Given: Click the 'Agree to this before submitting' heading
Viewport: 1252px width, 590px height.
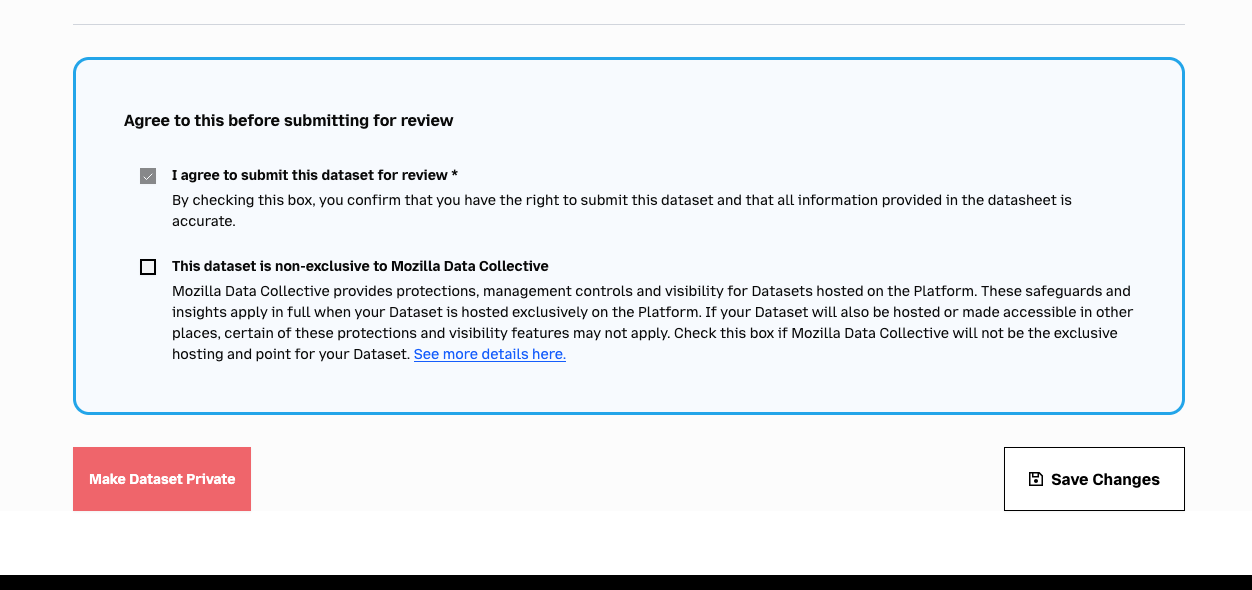Looking at the screenshot, I should tap(289, 120).
